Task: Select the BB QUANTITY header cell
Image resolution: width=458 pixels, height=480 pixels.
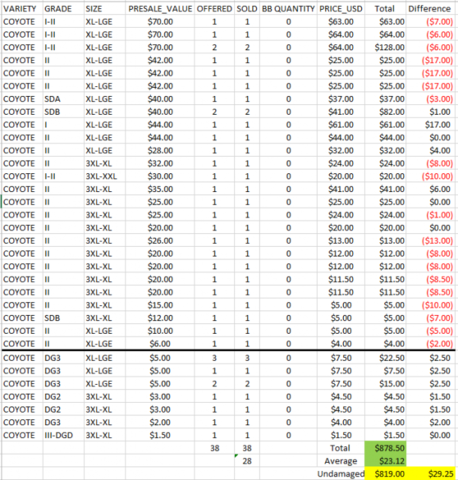Action: click(x=288, y=9)
